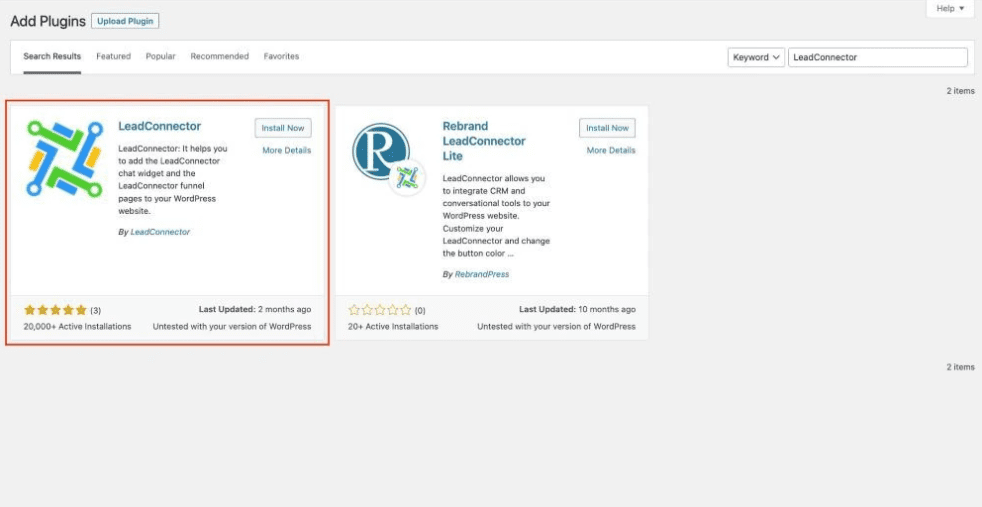Click the '2 items' count below results
This screenshot has width=982, height=507.
[960, 367]
